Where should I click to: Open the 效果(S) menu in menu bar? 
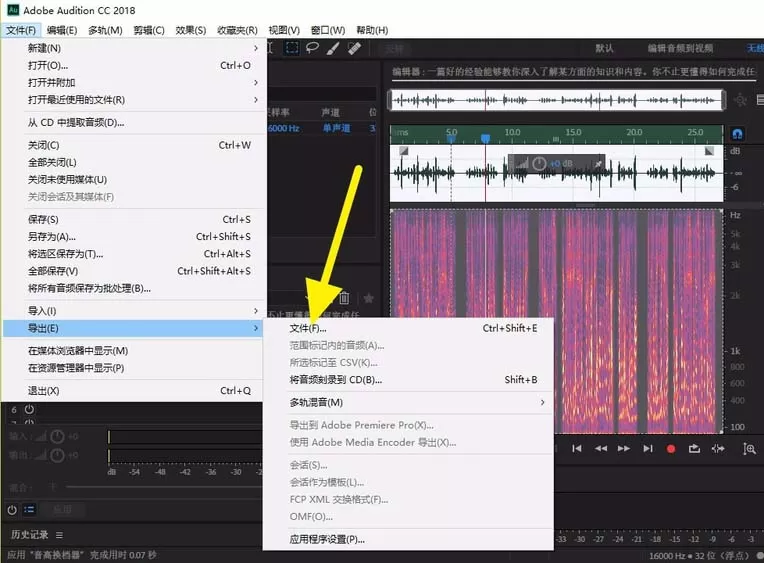(191, 30)
